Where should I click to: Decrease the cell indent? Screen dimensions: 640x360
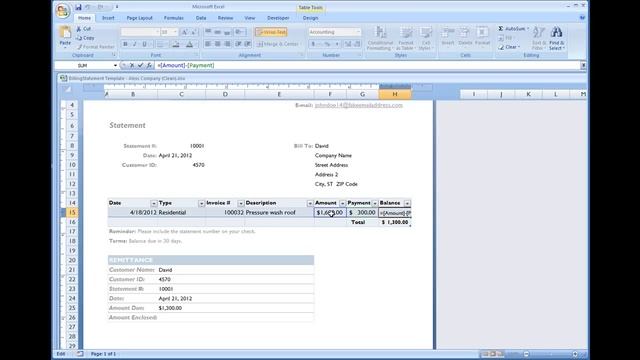(x=238, y=44)
